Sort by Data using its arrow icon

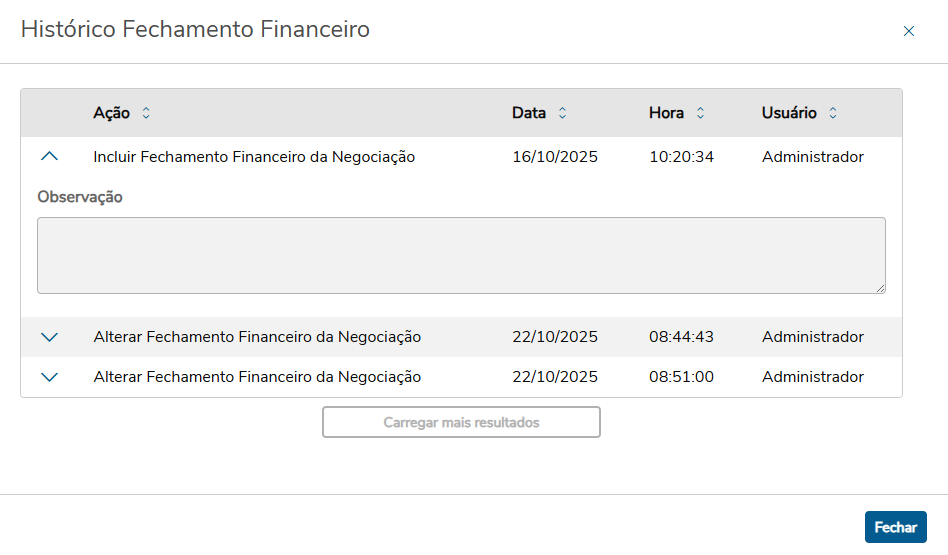point(562,114)
